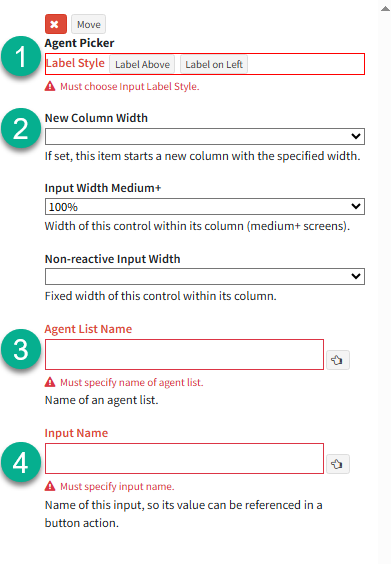Image resolution: width=391 pixels, height=564 pixels.
Task: Click the green number 4 badge
Action: pos(21,462)
